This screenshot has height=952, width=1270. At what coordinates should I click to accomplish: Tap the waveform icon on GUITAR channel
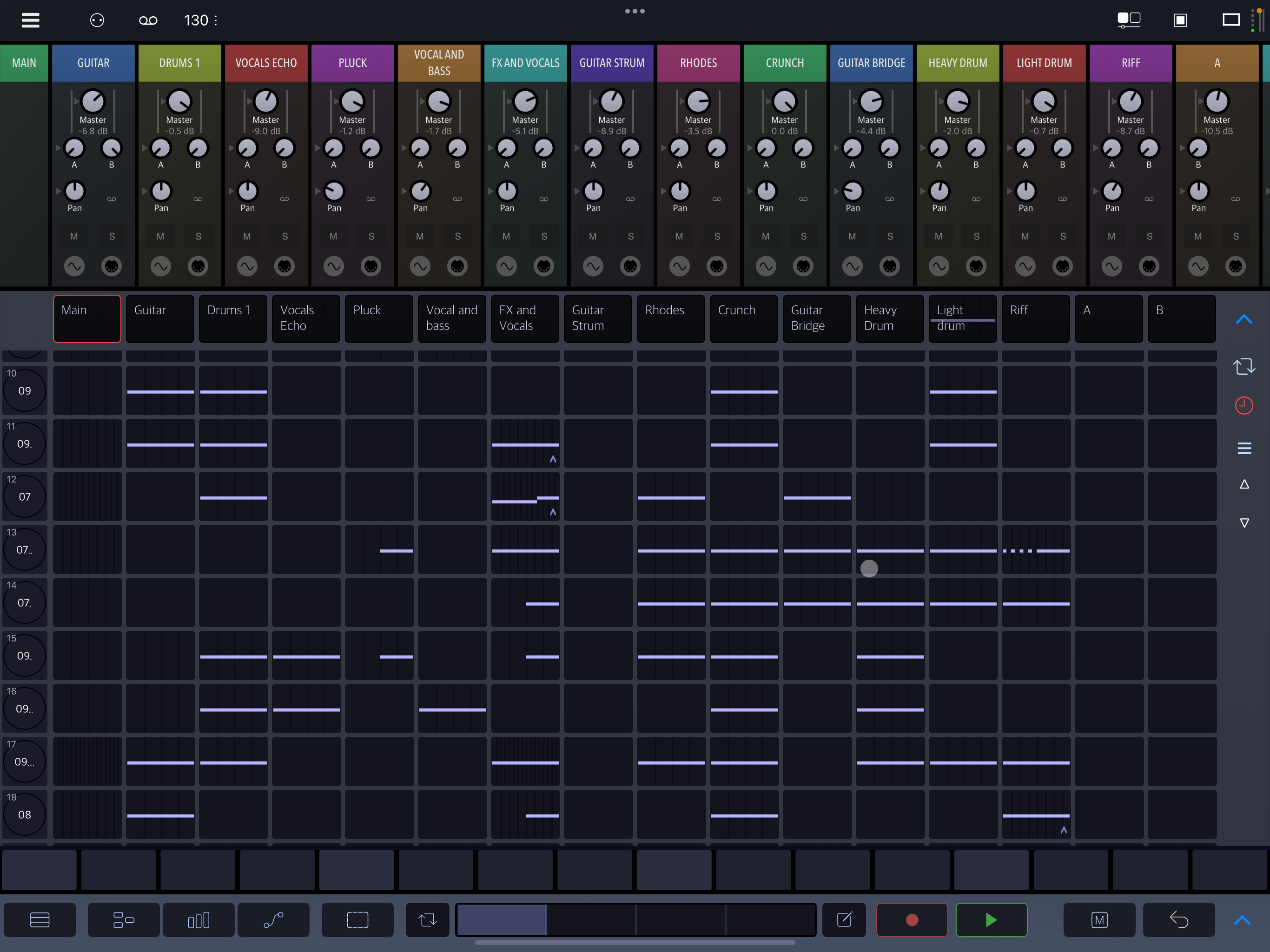74,266
